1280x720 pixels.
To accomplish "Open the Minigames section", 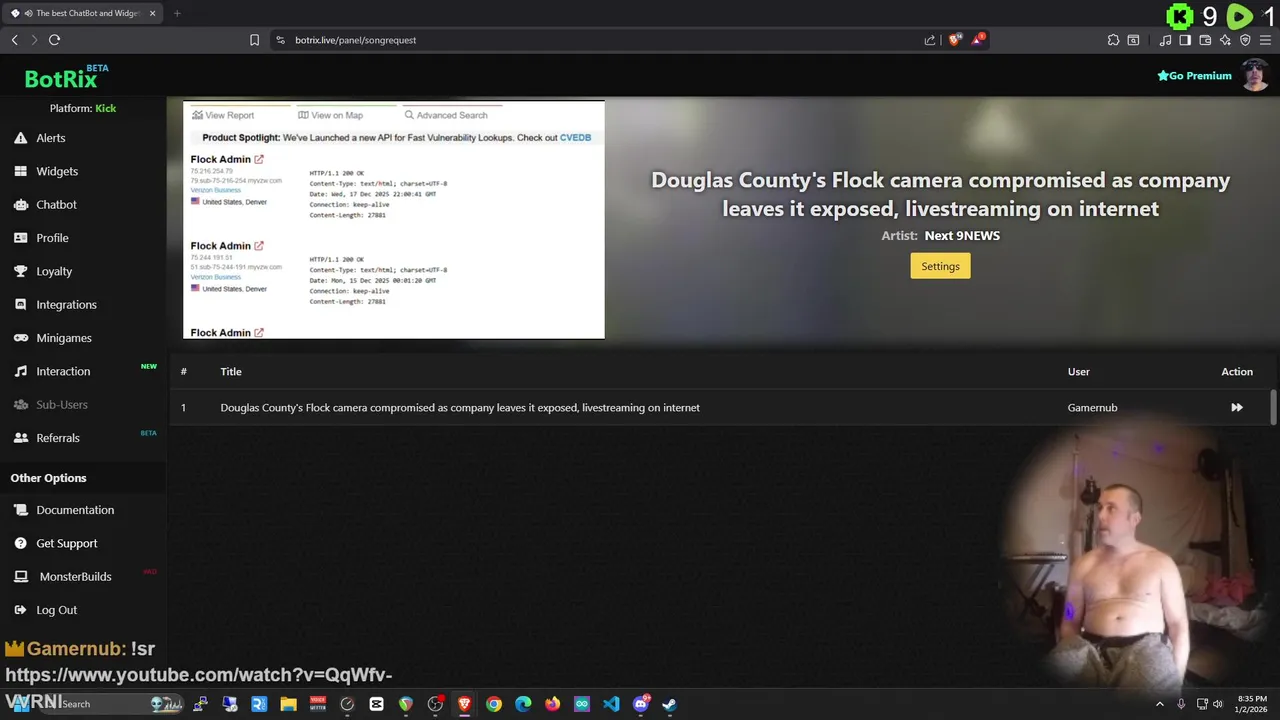I will (64, 338).
